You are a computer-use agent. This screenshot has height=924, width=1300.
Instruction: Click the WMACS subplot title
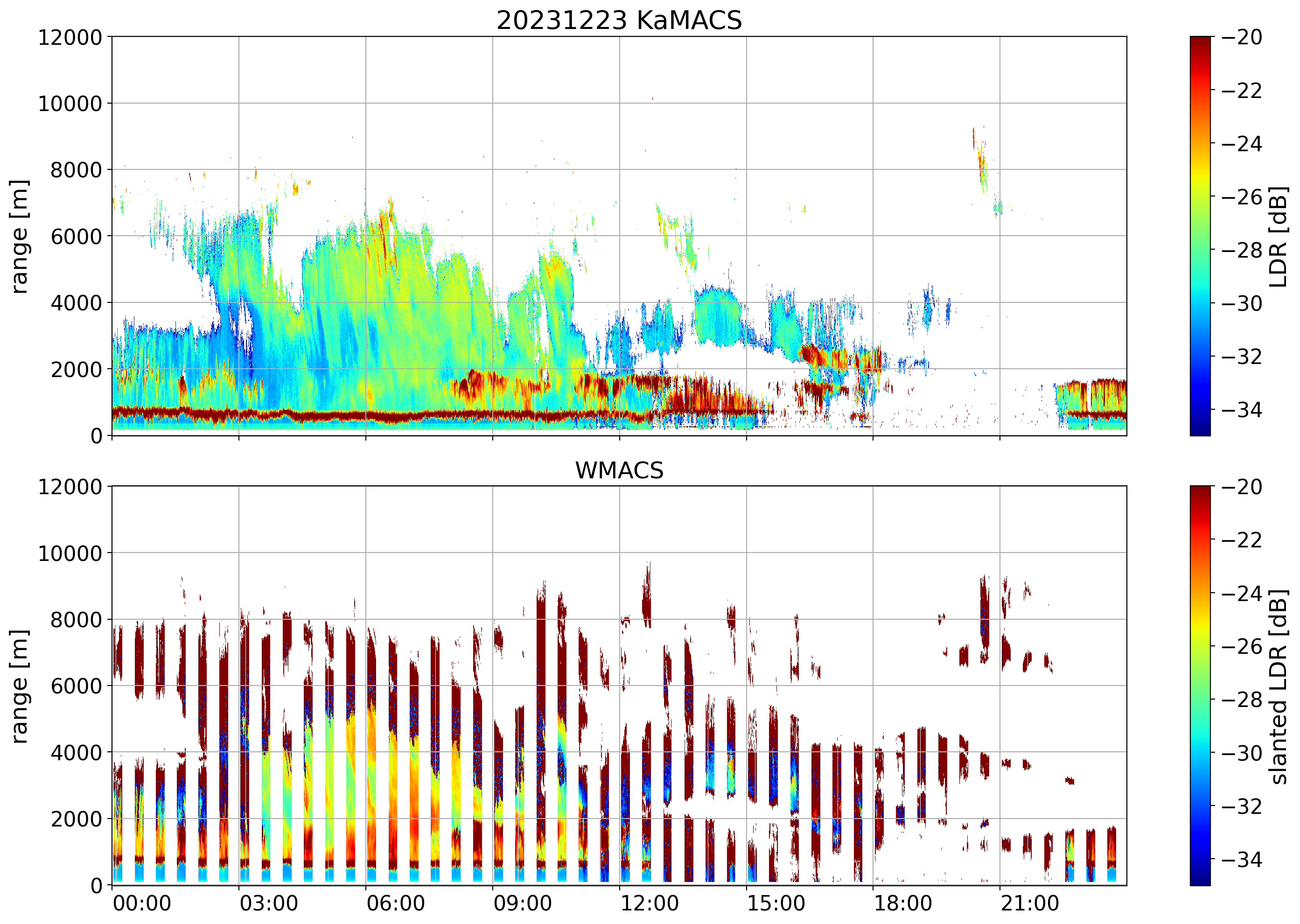pyautogui.click(x=619, y=470)
